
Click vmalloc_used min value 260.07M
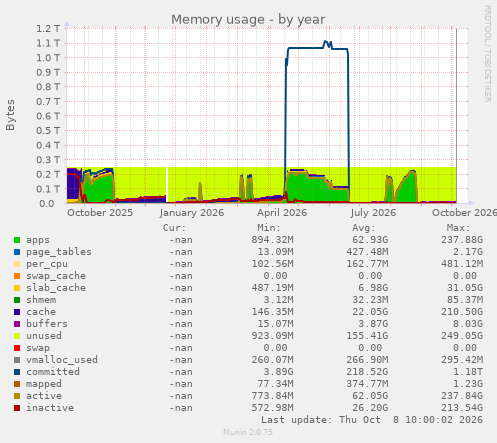click(272, 360)
